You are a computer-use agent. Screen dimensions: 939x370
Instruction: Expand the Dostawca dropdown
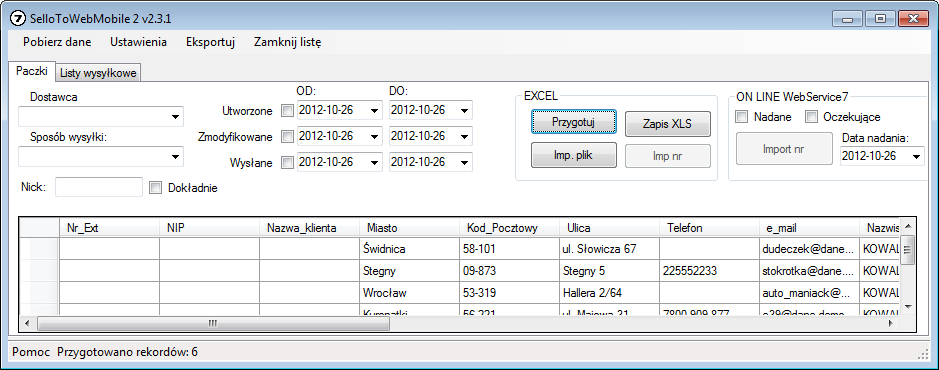coord(175,116)
